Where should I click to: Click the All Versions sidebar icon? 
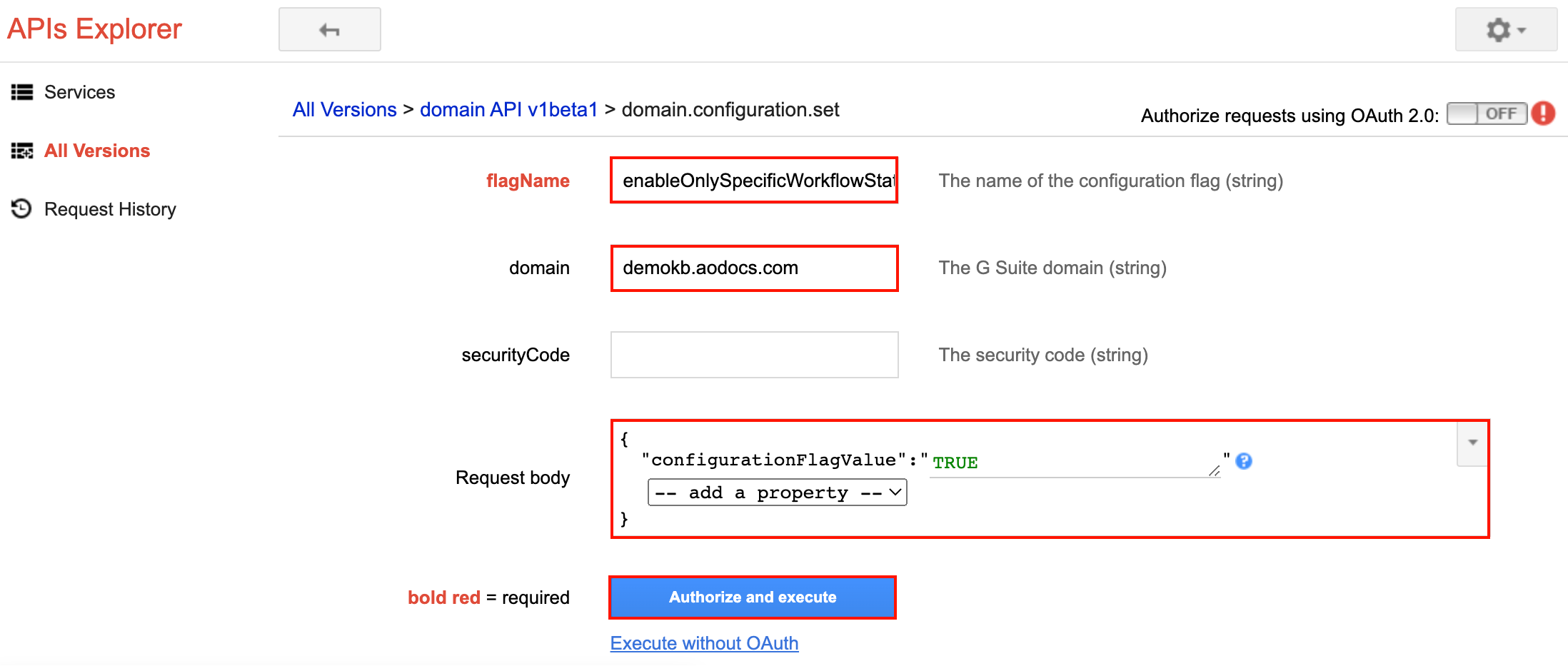(22, 151)
